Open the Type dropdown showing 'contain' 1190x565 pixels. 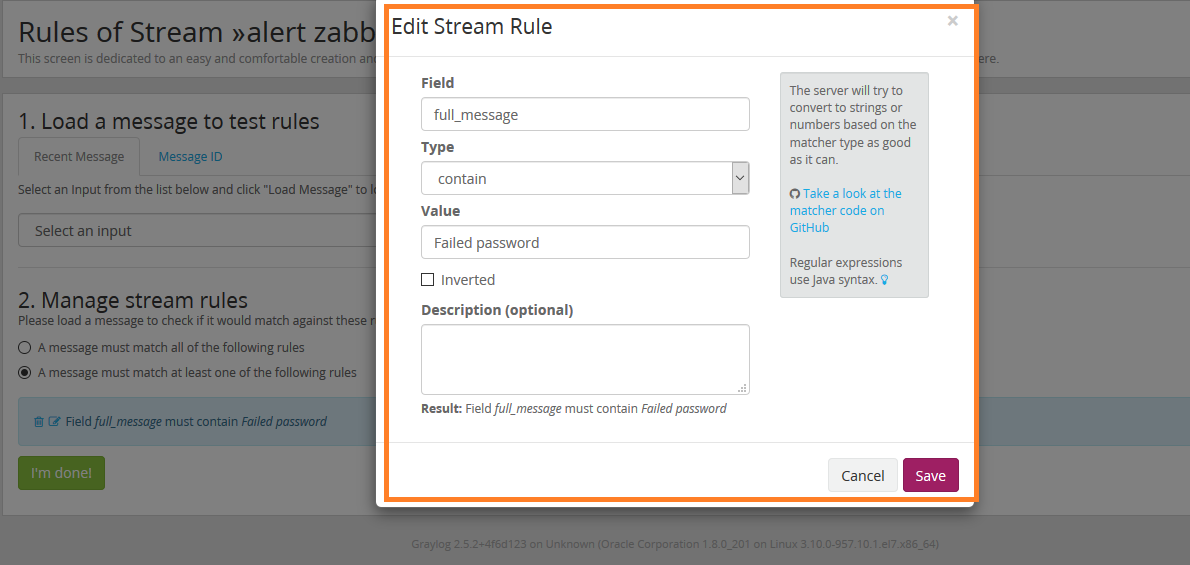(x=585, y=179)
